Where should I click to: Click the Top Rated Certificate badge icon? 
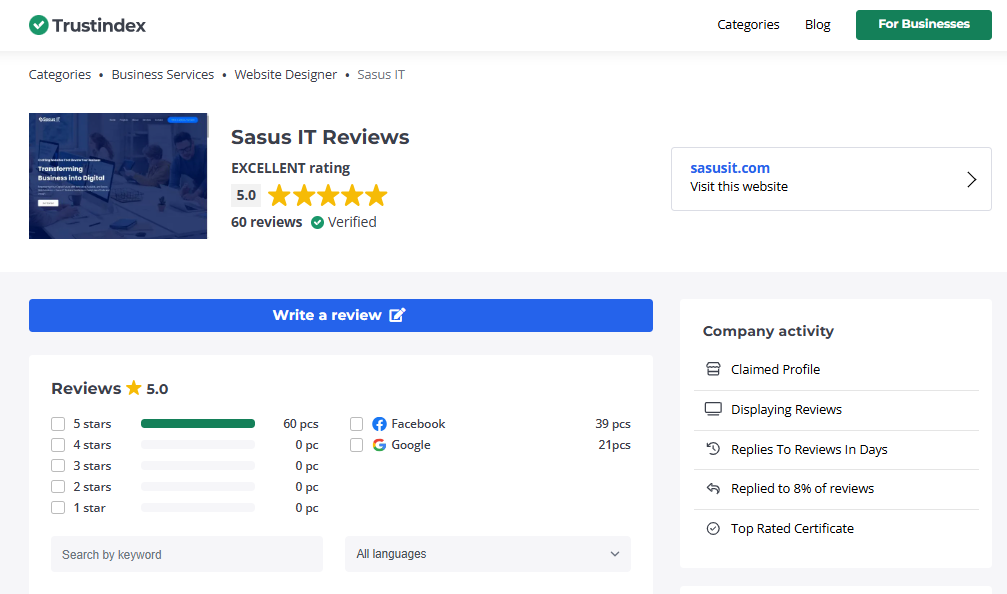(713, 528)
